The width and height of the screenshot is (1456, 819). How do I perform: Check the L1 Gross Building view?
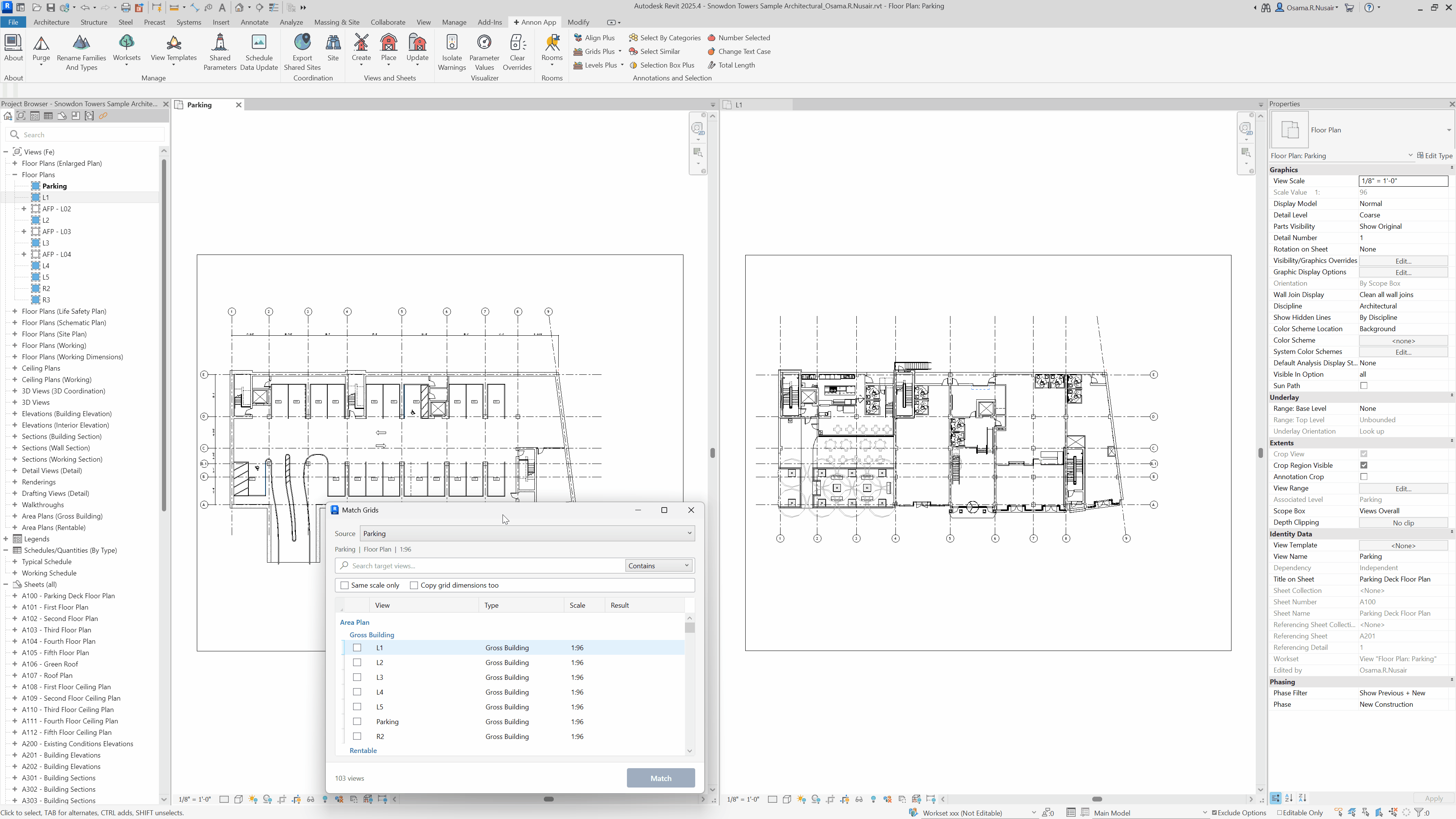pyautogui.click(x=357, y=648)
